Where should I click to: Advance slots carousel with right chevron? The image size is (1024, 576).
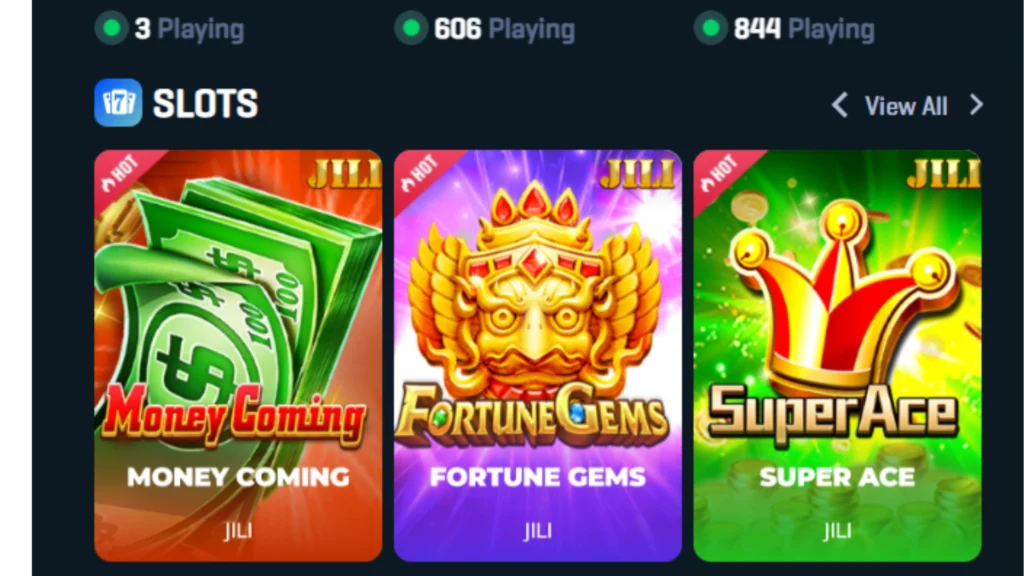coord(976,105)
